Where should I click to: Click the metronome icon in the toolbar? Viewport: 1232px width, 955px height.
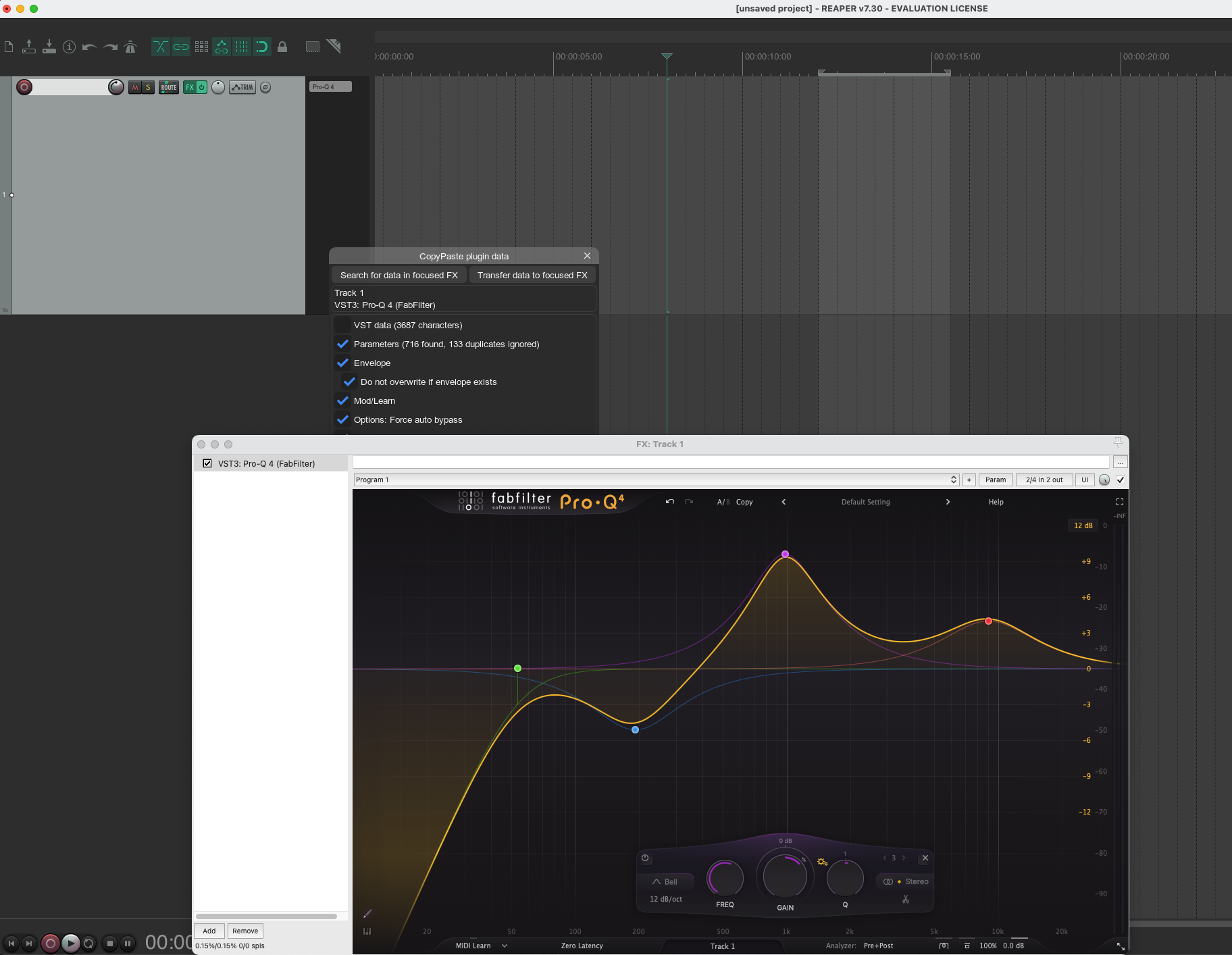click(x=130, y=47)
